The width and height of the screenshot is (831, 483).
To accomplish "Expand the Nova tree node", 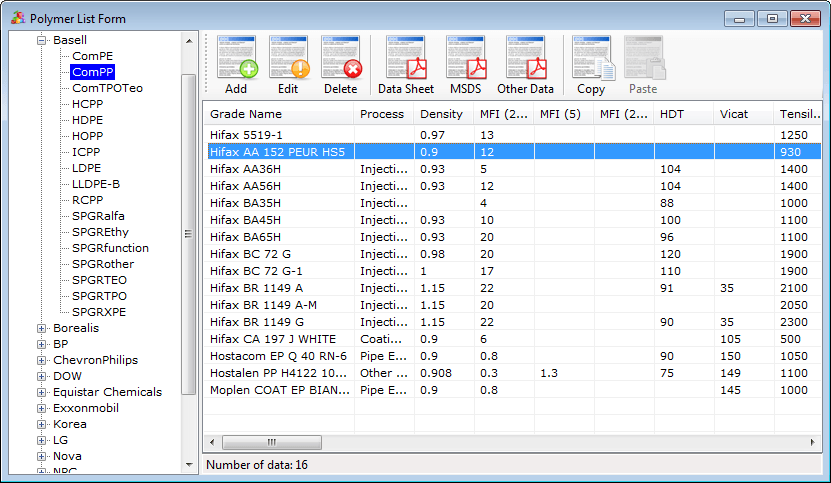I will coord(41,456).
